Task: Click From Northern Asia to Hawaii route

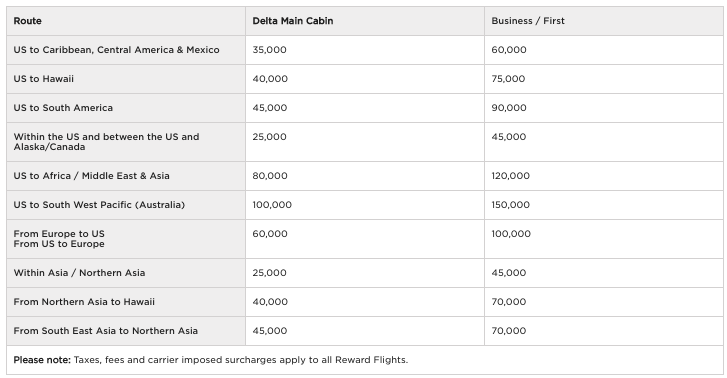Action: point(84,302)
